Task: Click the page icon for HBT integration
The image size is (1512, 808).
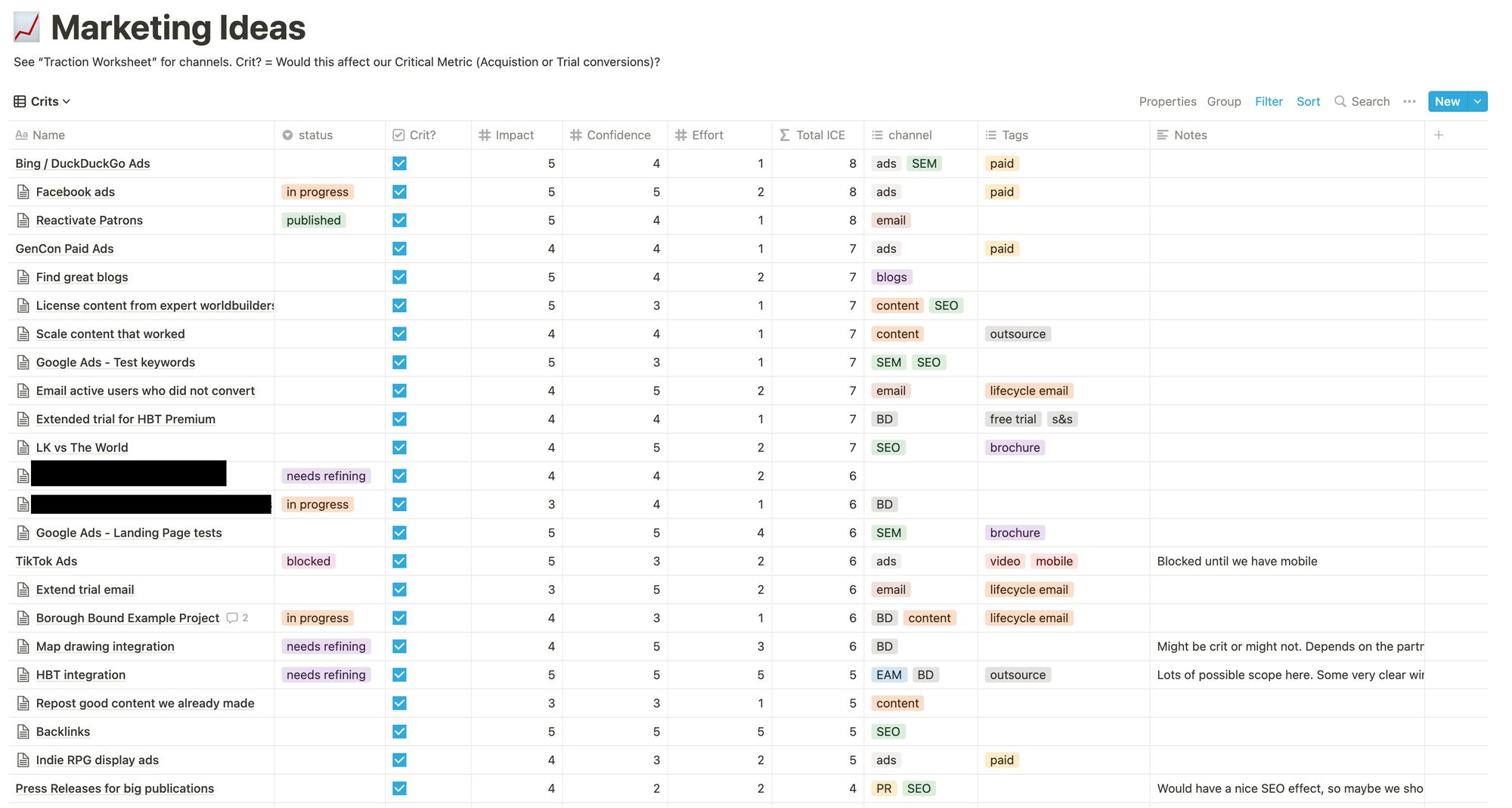Action: point(23,675)
